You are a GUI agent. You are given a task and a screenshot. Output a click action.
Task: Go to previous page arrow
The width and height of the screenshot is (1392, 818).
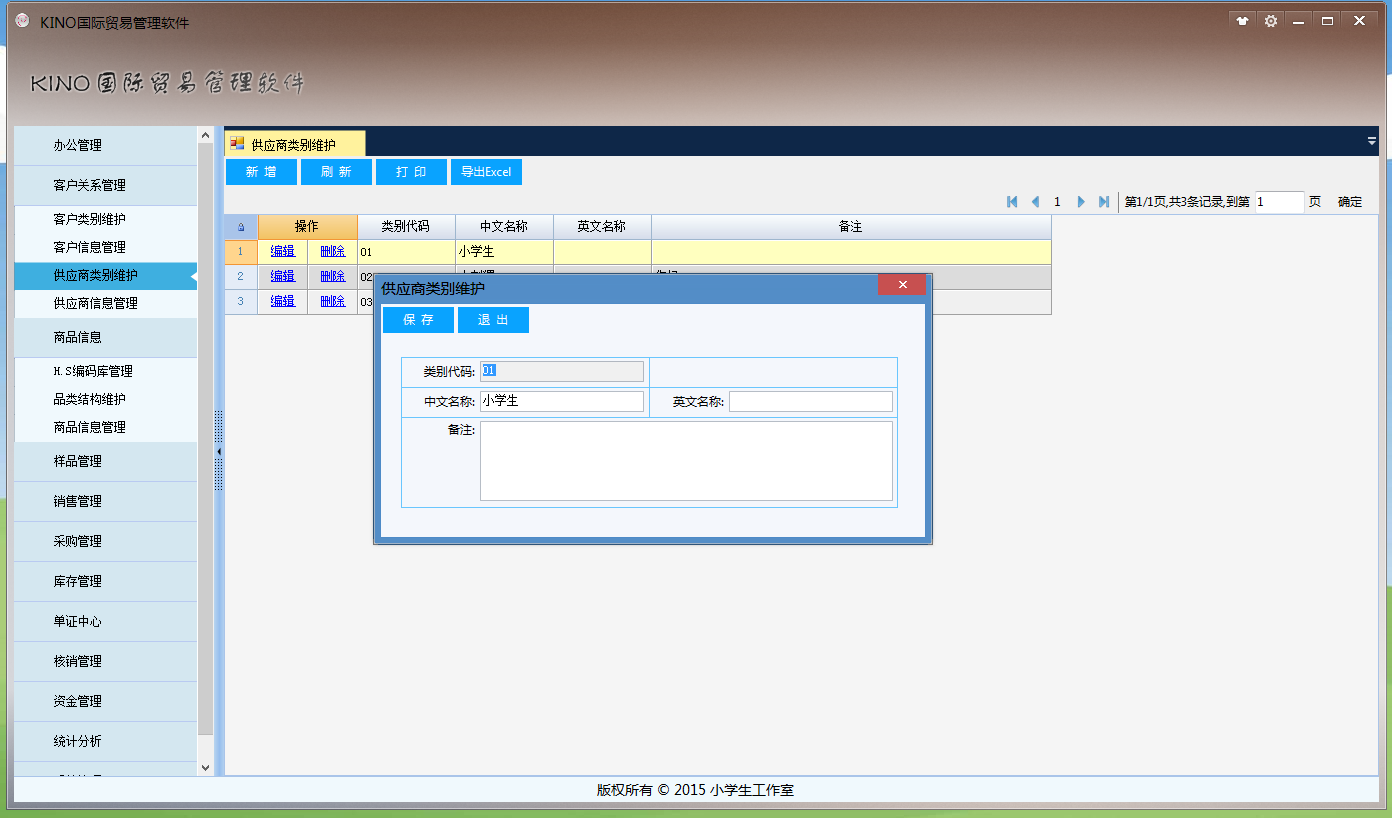coord(1035,202)
